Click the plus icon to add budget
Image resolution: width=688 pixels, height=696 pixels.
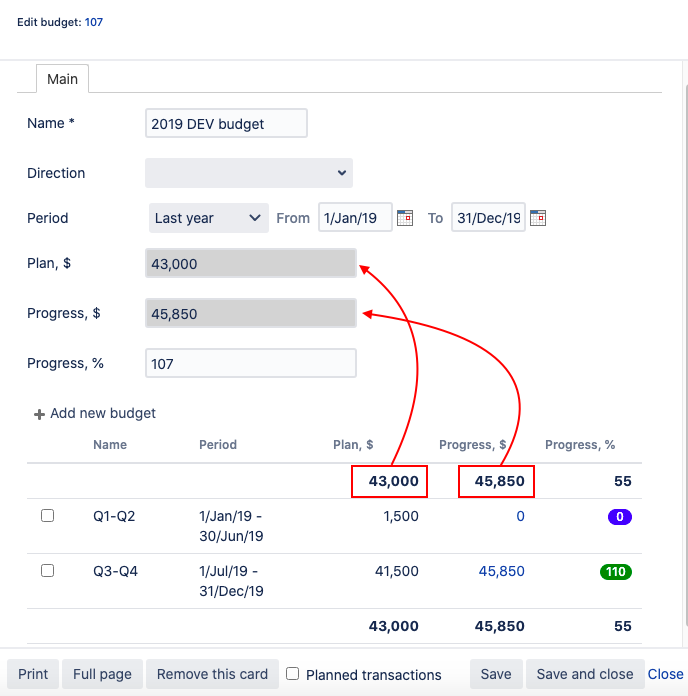40,414
